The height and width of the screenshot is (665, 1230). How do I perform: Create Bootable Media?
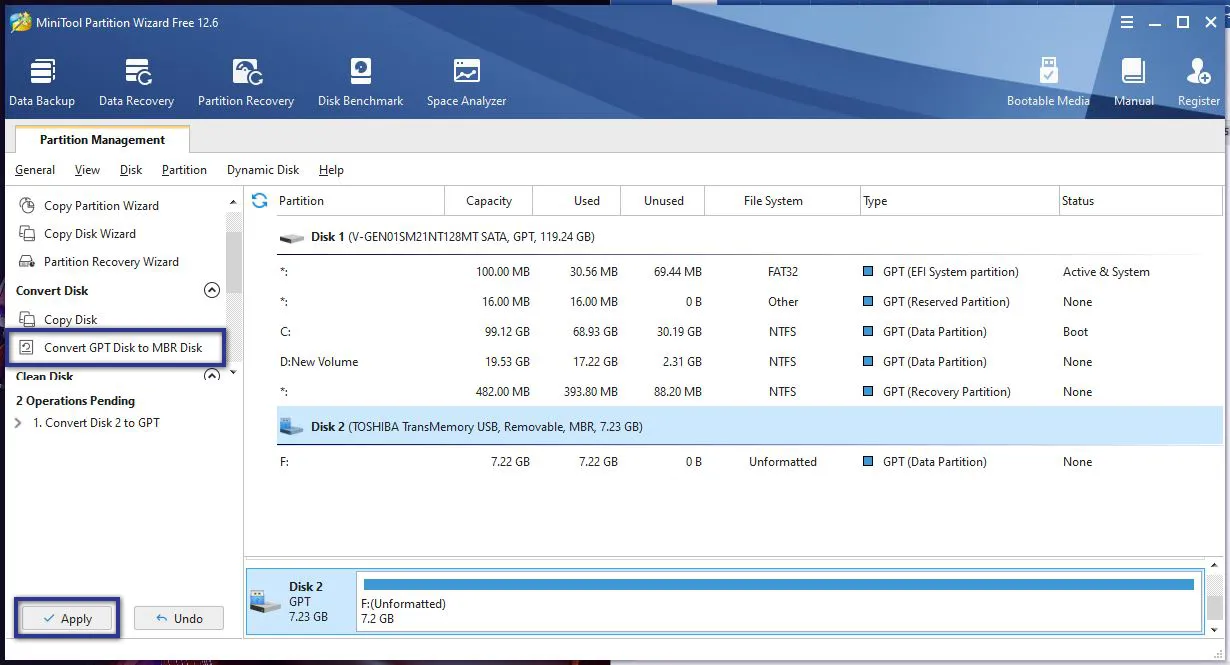click(x=1048, y=80)
